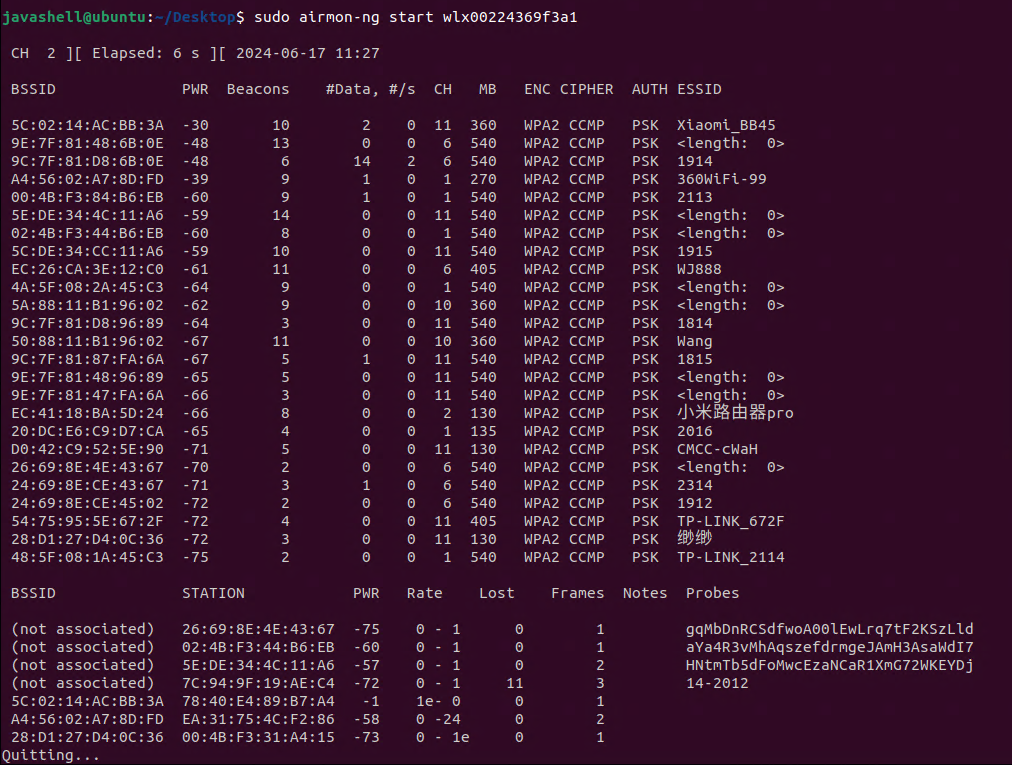Click the BSSID 'A4:56:02:A7:8D:FD' in the access point table
The height and width of the screenshot is (765, 1012).
click(87, 179)
